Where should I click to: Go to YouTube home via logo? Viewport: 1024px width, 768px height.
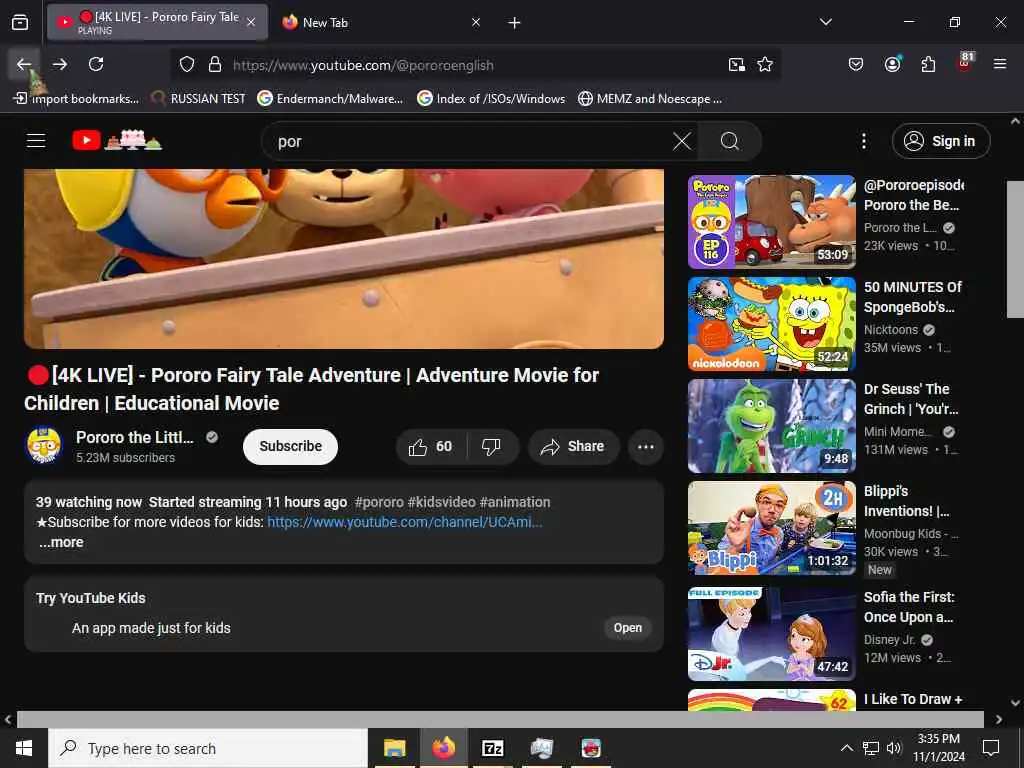tap(117, 140)
